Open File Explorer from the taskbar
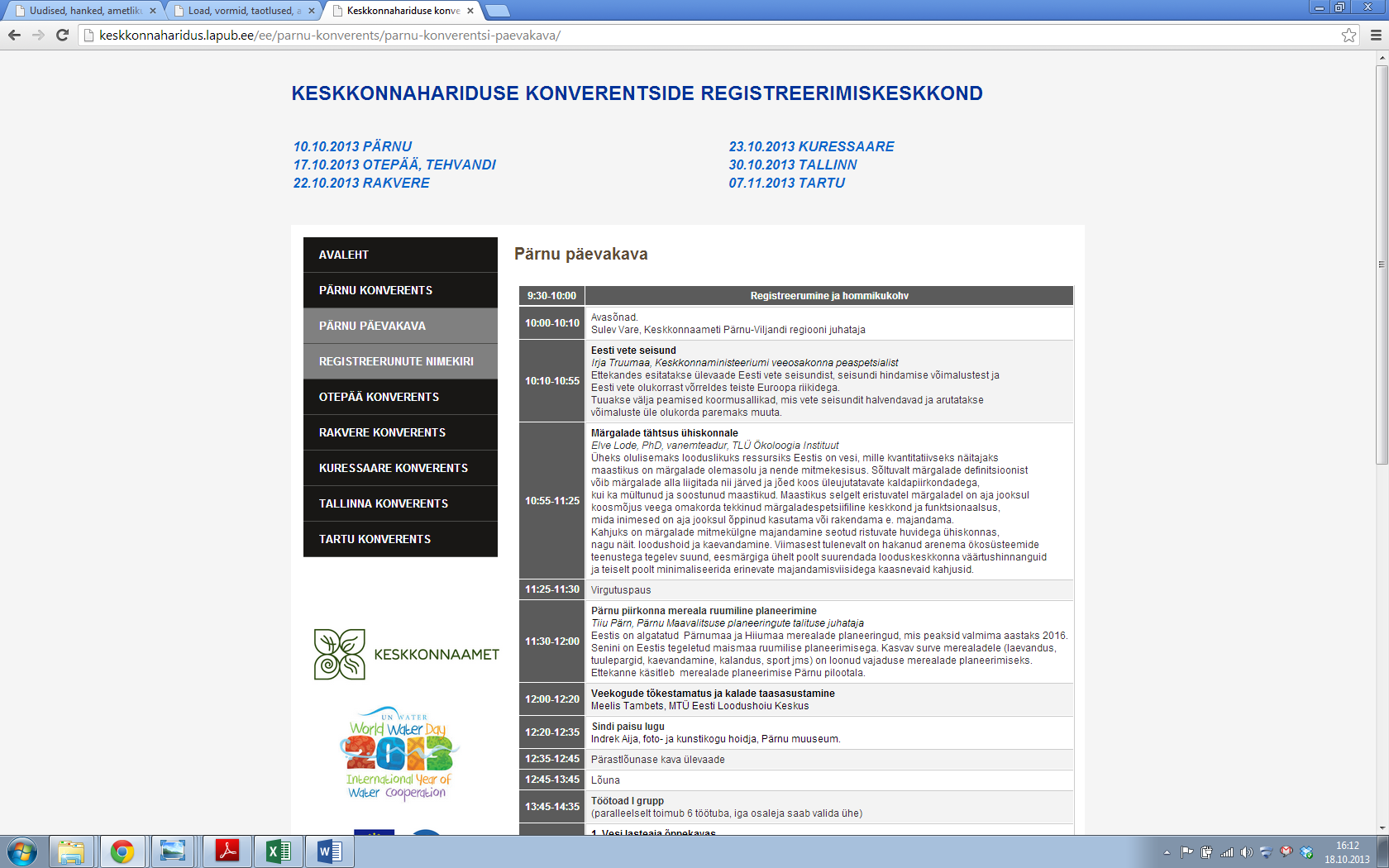 pos(71,851)
